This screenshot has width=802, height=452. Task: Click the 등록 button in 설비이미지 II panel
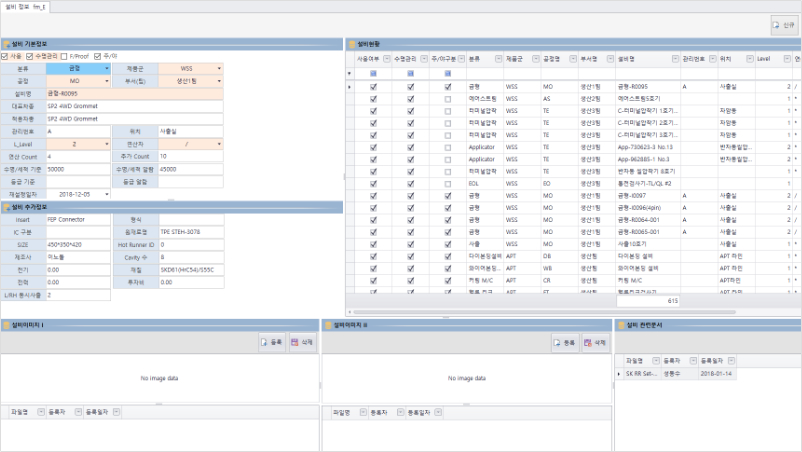click(565, 343)
